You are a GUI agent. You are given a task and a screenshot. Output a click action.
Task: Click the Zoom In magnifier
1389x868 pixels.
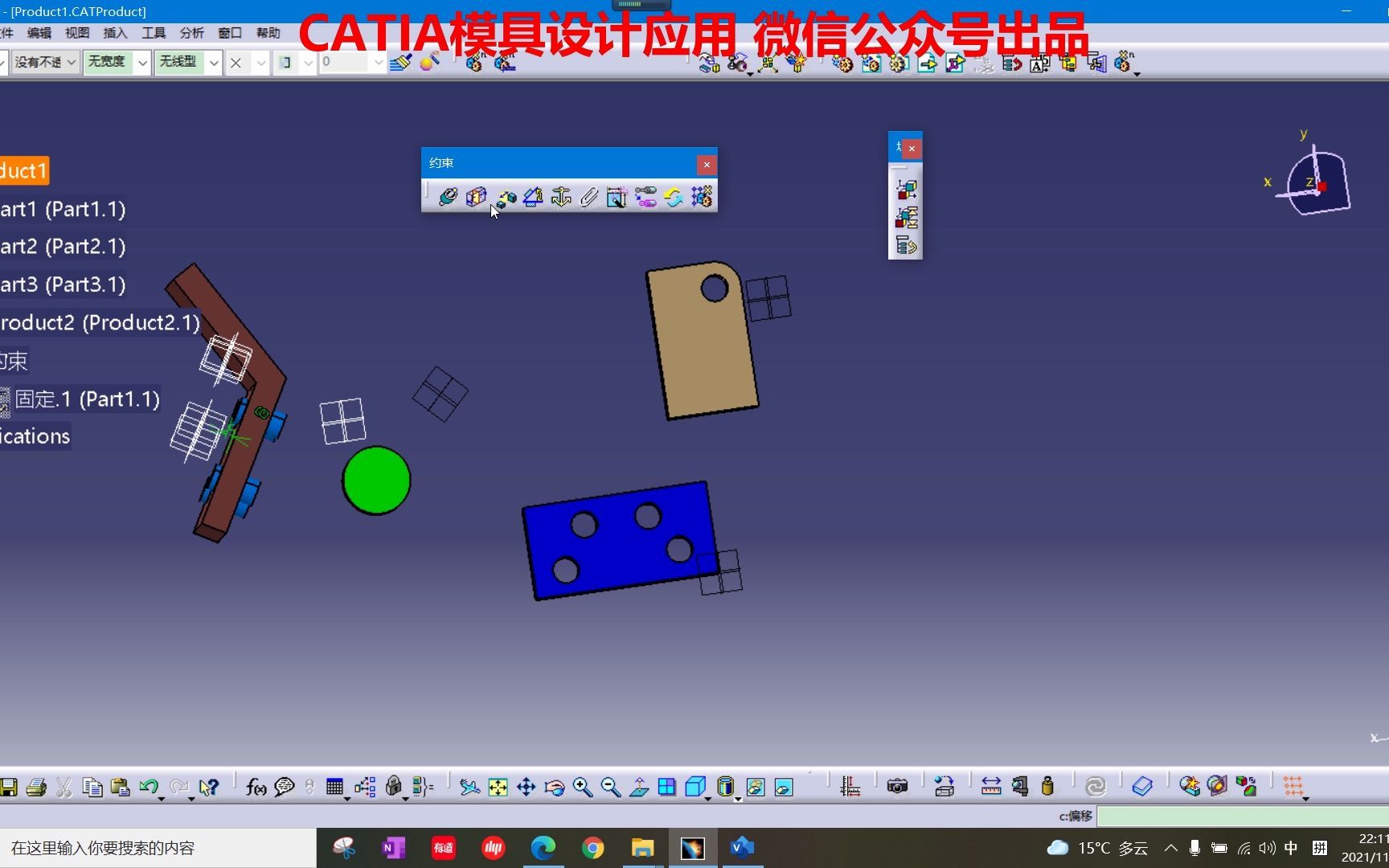tap(583, 787)
